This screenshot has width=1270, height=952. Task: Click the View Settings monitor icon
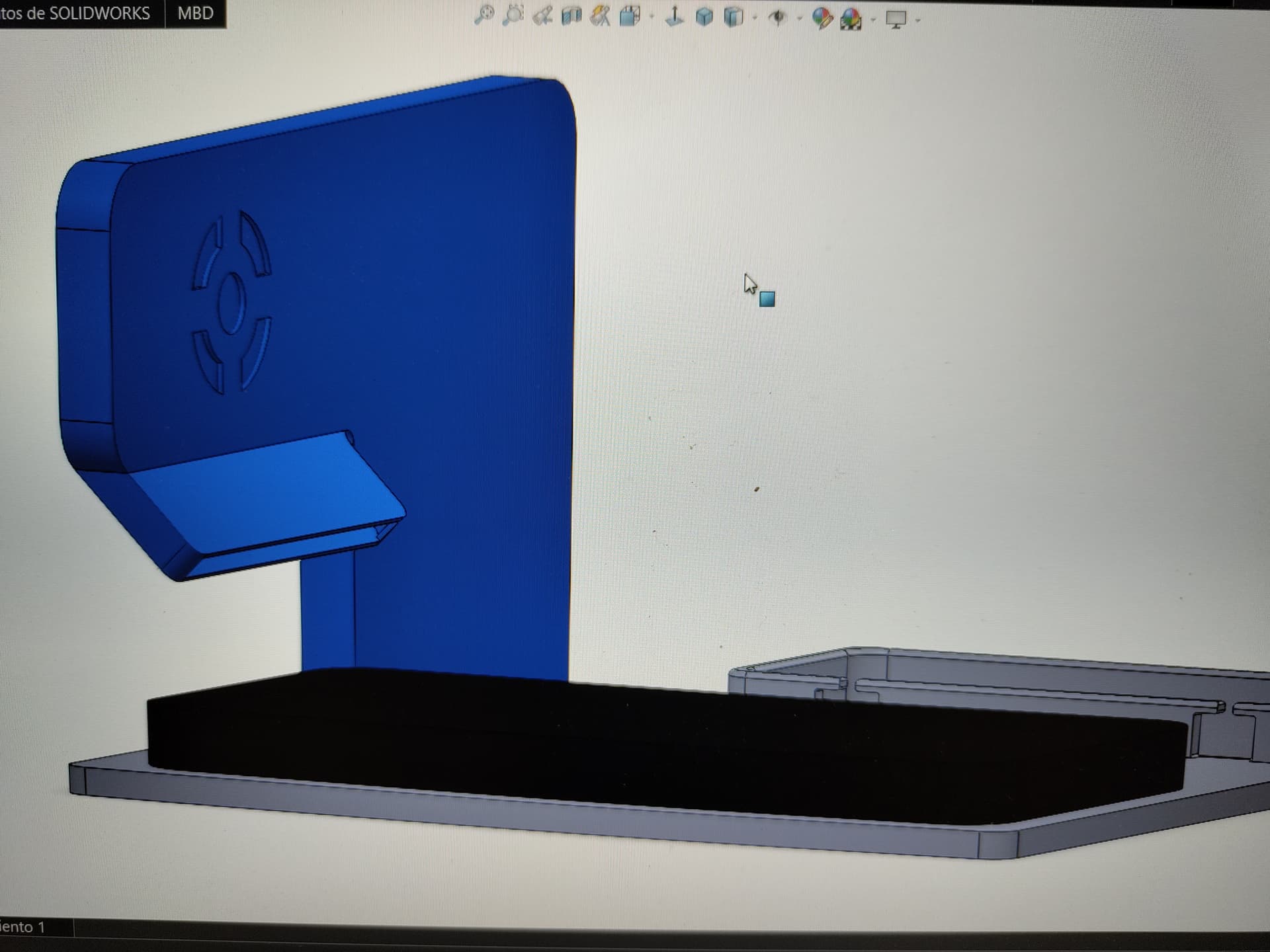[x=896, y=20]
